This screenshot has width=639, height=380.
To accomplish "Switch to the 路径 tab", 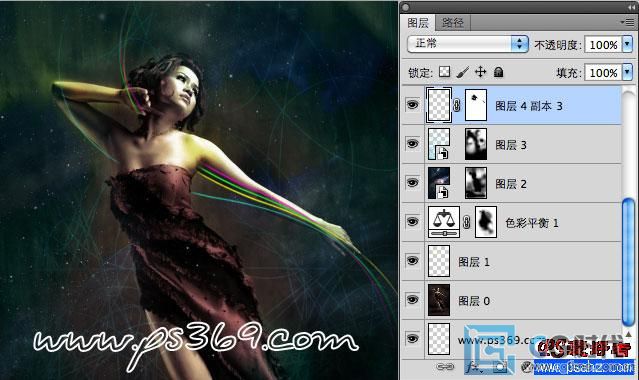I will (x=452, y=22).
